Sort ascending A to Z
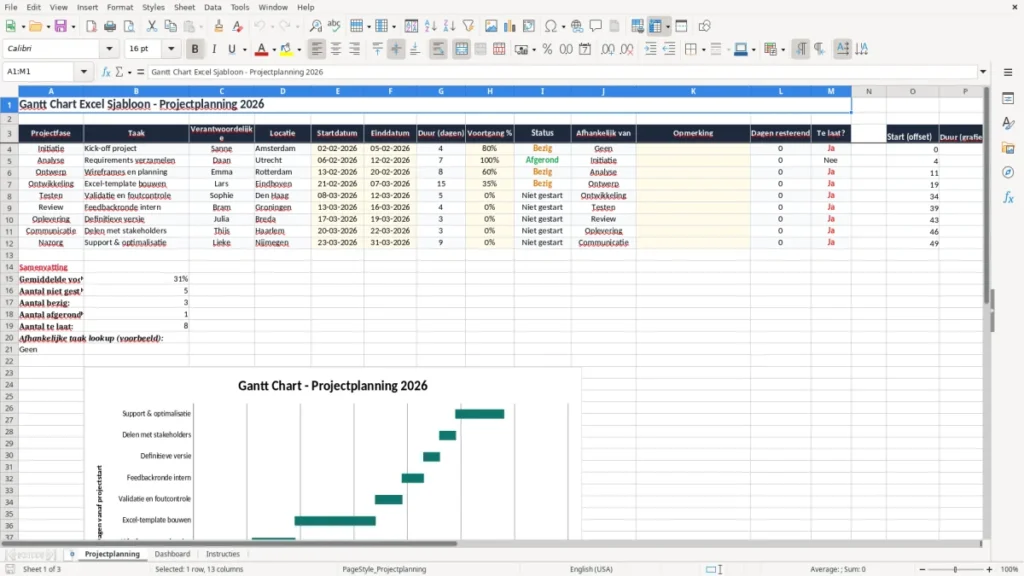 [430, 26]
